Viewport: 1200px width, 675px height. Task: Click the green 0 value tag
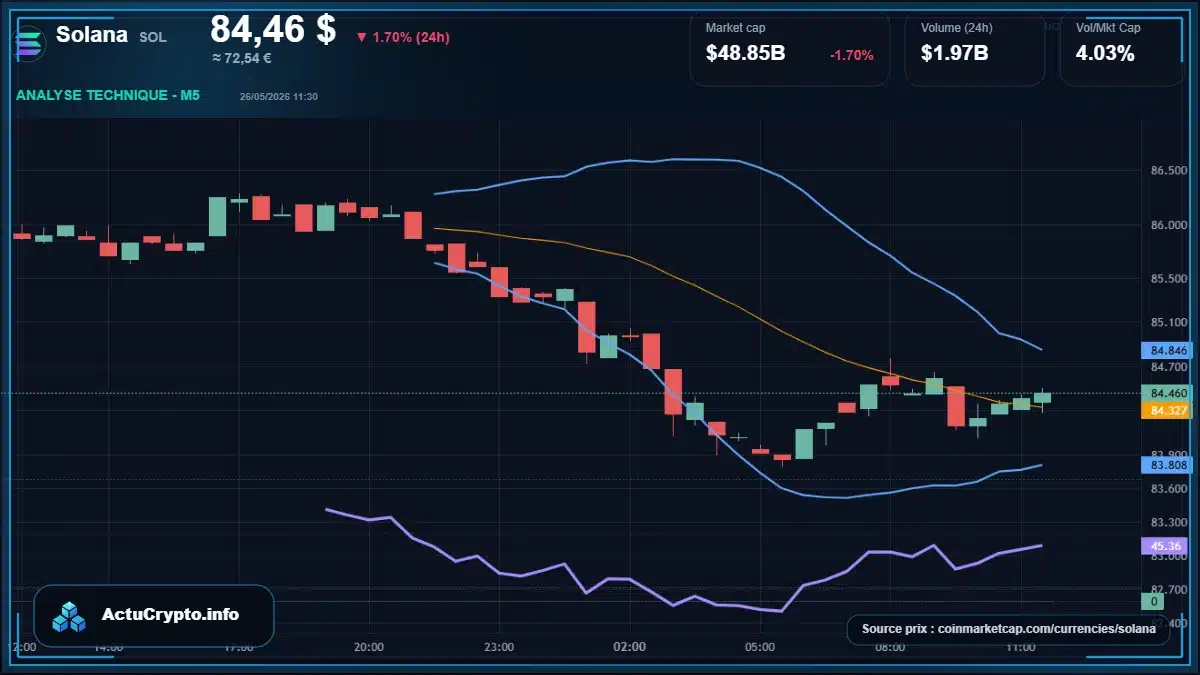tap(1154, 602)
